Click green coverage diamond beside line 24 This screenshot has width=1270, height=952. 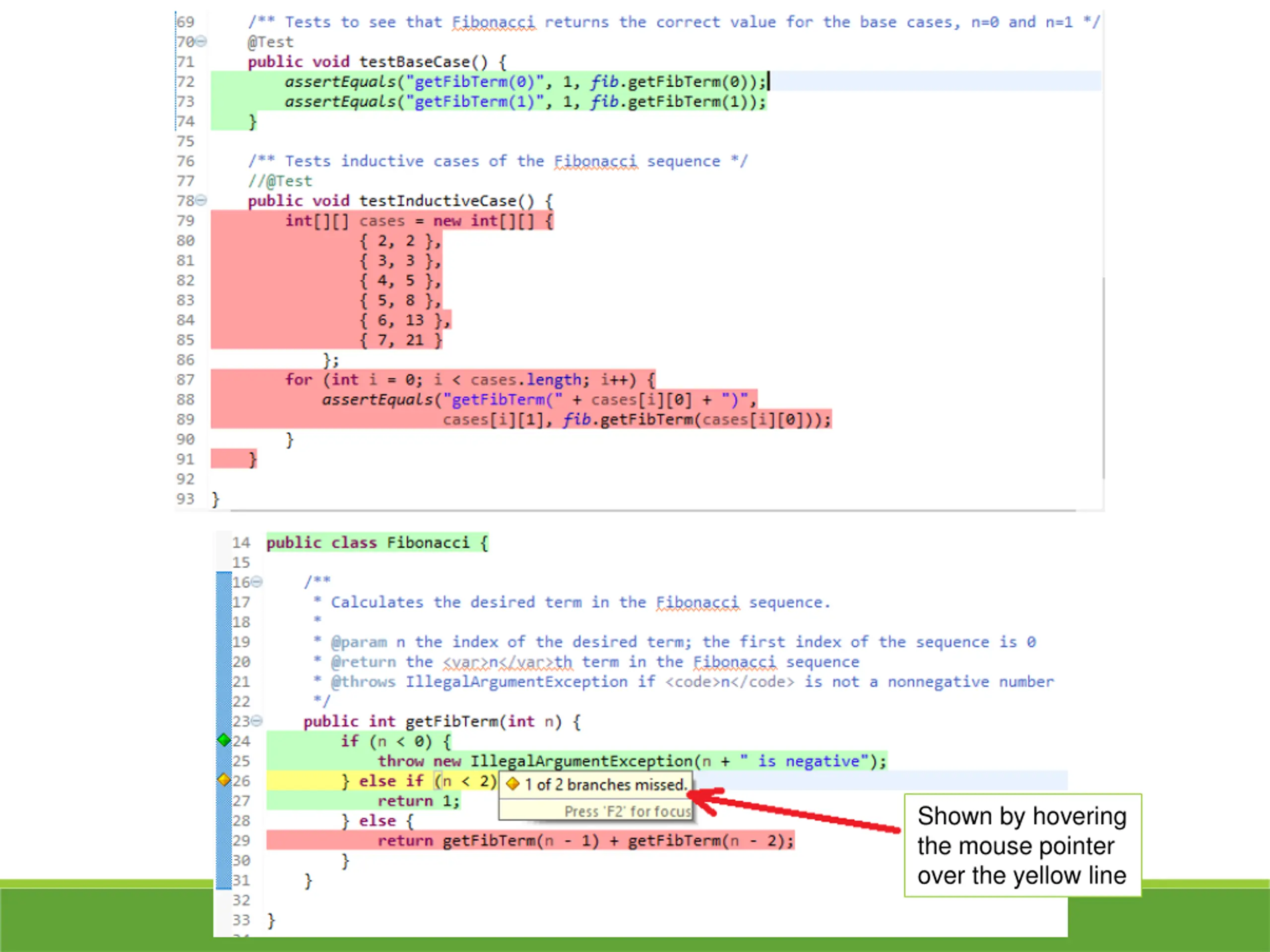pyautogui.click(x=224, y=740)
